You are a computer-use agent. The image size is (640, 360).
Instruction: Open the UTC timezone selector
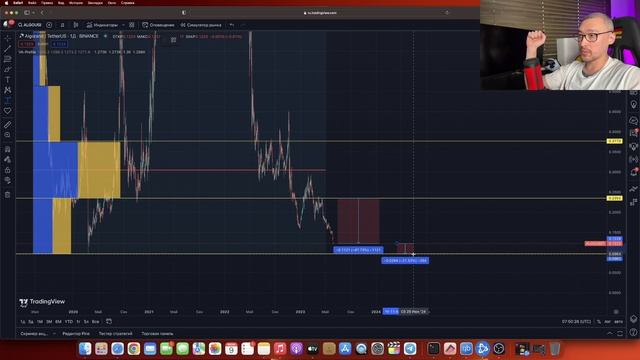click(576, 322)
